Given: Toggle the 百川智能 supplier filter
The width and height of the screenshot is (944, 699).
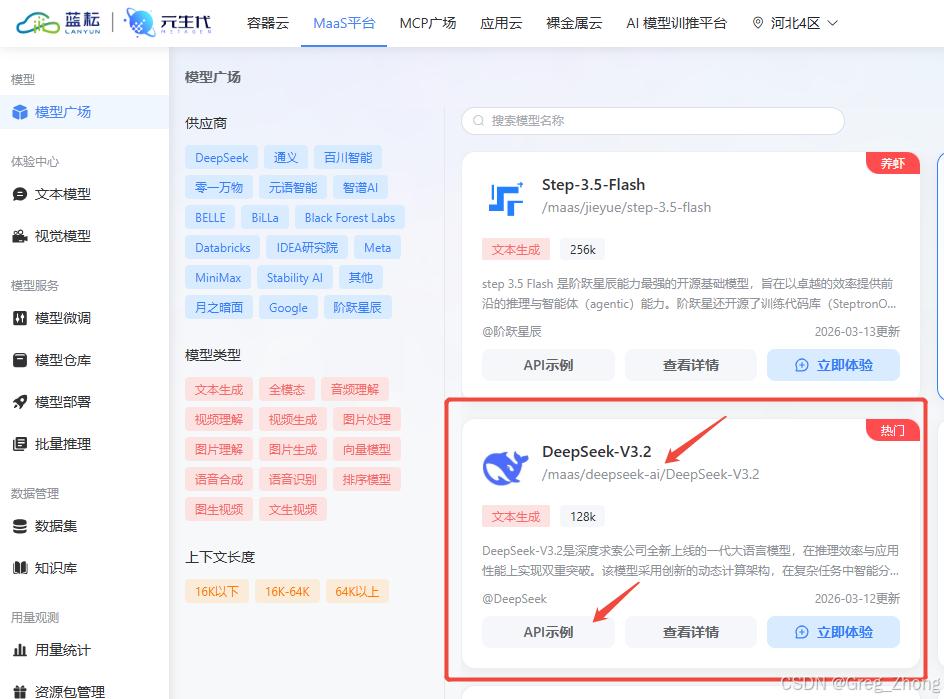Looking at the screenshot, I should pyautogui.click(x=348, y=158).
